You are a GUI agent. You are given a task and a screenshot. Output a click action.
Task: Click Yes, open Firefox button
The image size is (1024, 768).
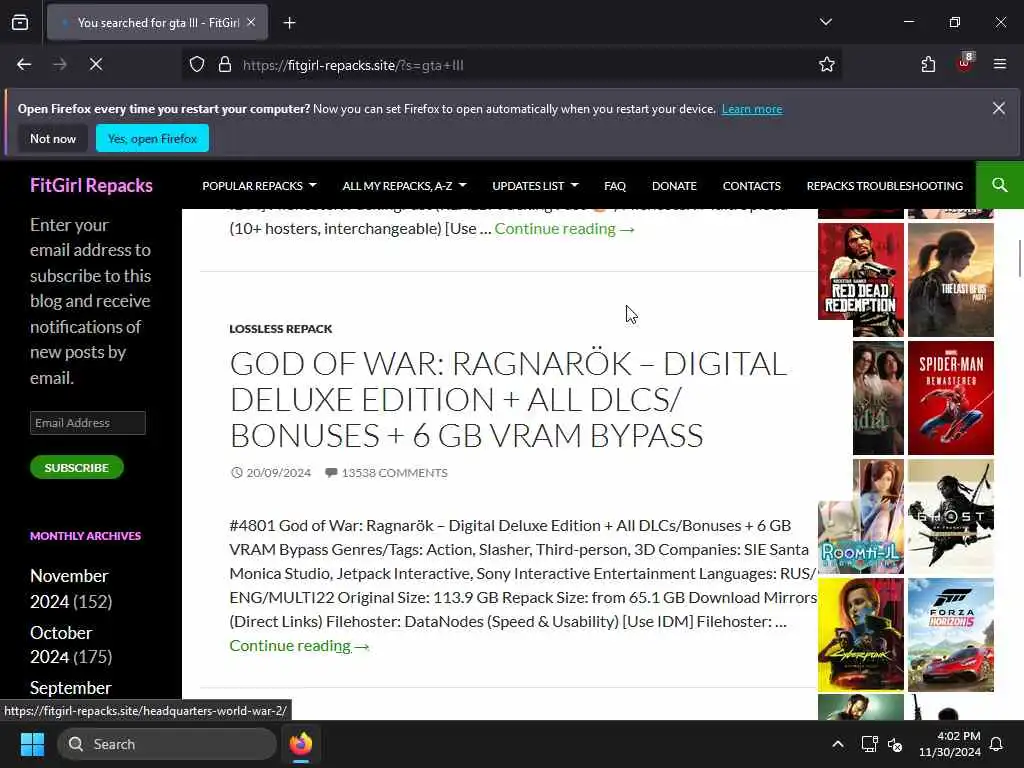152,138
